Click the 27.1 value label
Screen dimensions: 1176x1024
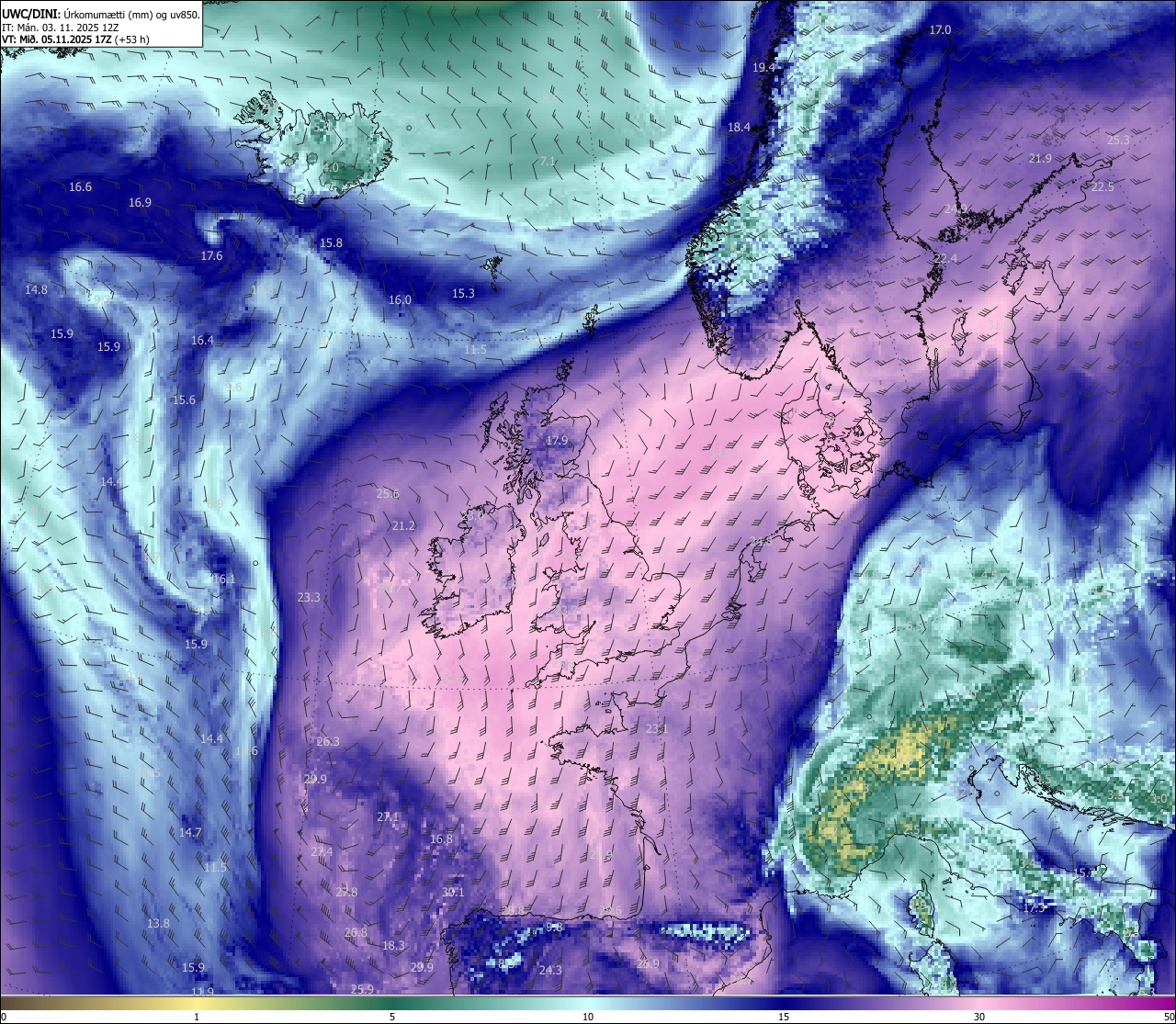point(389,817)
